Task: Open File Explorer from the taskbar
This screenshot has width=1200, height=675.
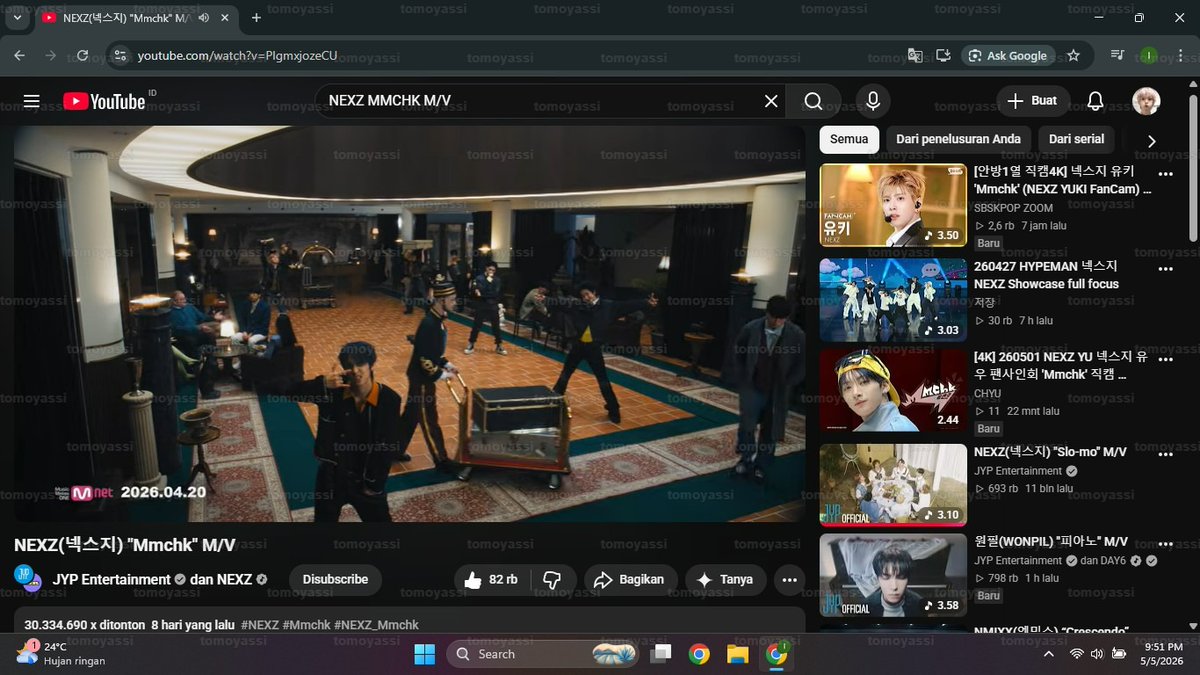Action: click(738, 654)
